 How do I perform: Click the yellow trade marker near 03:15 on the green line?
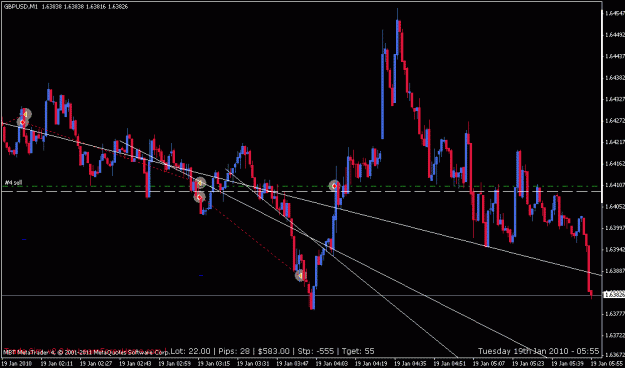click(x=200, y=183)
